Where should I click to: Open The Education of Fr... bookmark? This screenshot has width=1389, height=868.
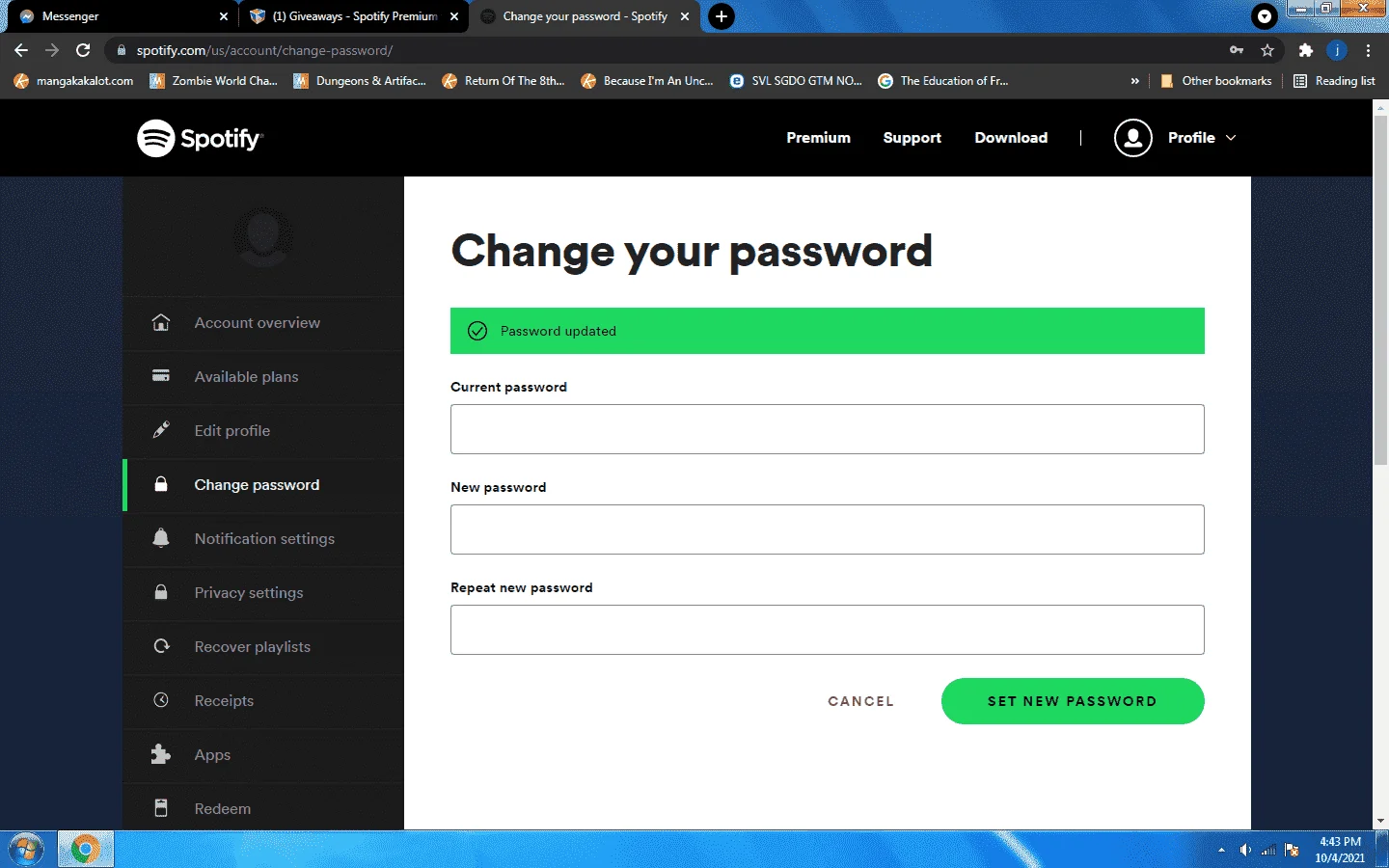[943, 81]
